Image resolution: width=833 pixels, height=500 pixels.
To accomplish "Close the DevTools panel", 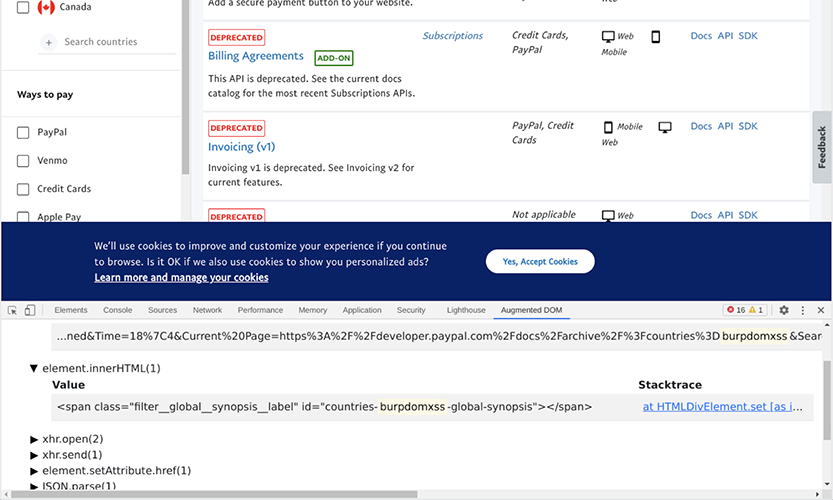I will (821, 310).
